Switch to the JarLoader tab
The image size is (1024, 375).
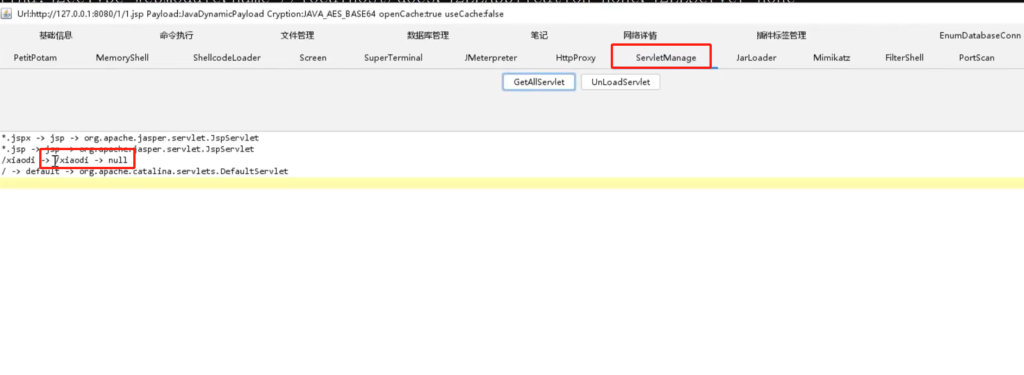click(756, 57)
